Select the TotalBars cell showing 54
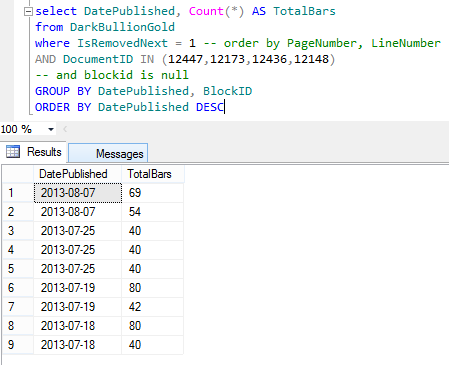 [153, 212]
